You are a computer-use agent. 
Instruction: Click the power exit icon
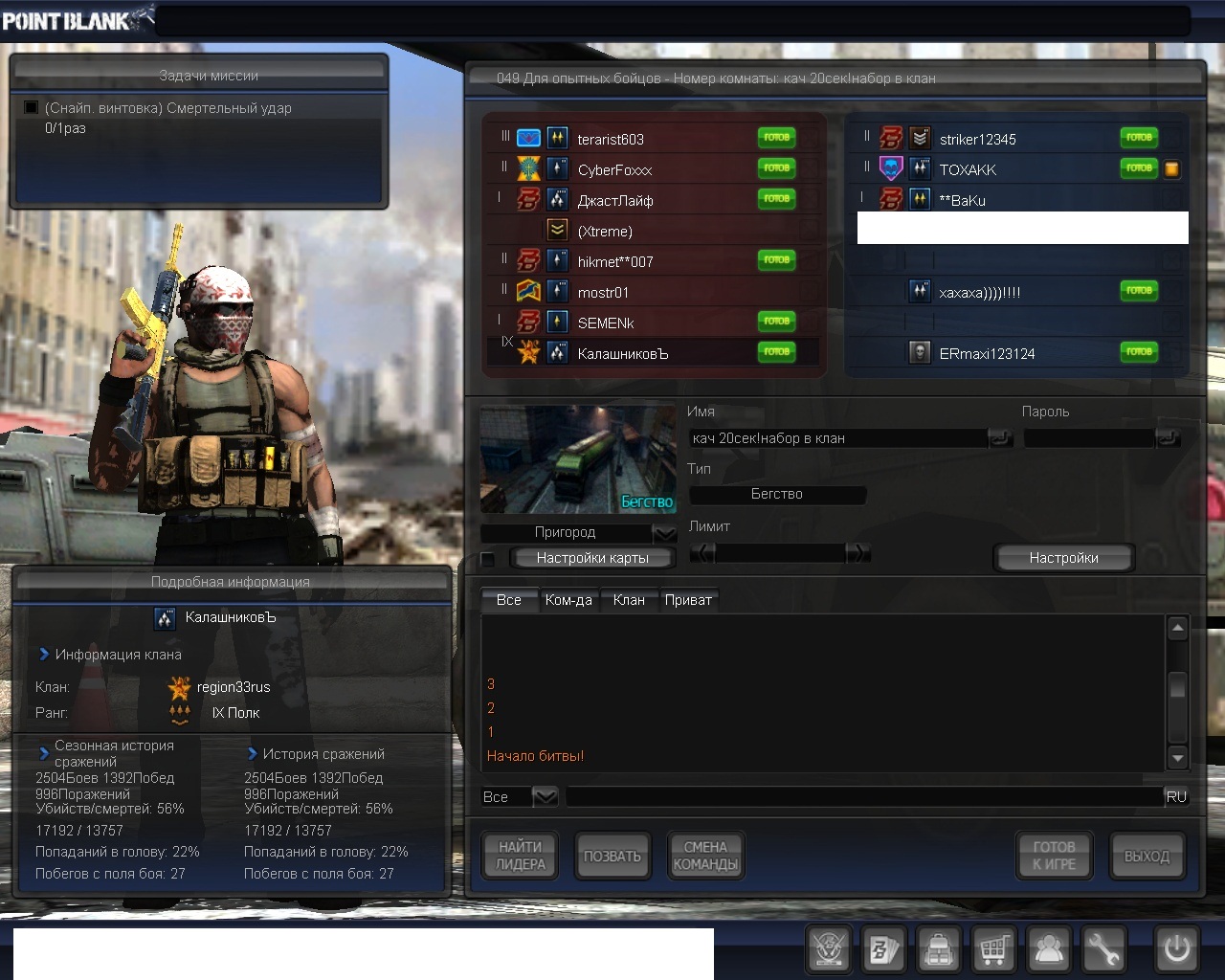click(1176, 949)
